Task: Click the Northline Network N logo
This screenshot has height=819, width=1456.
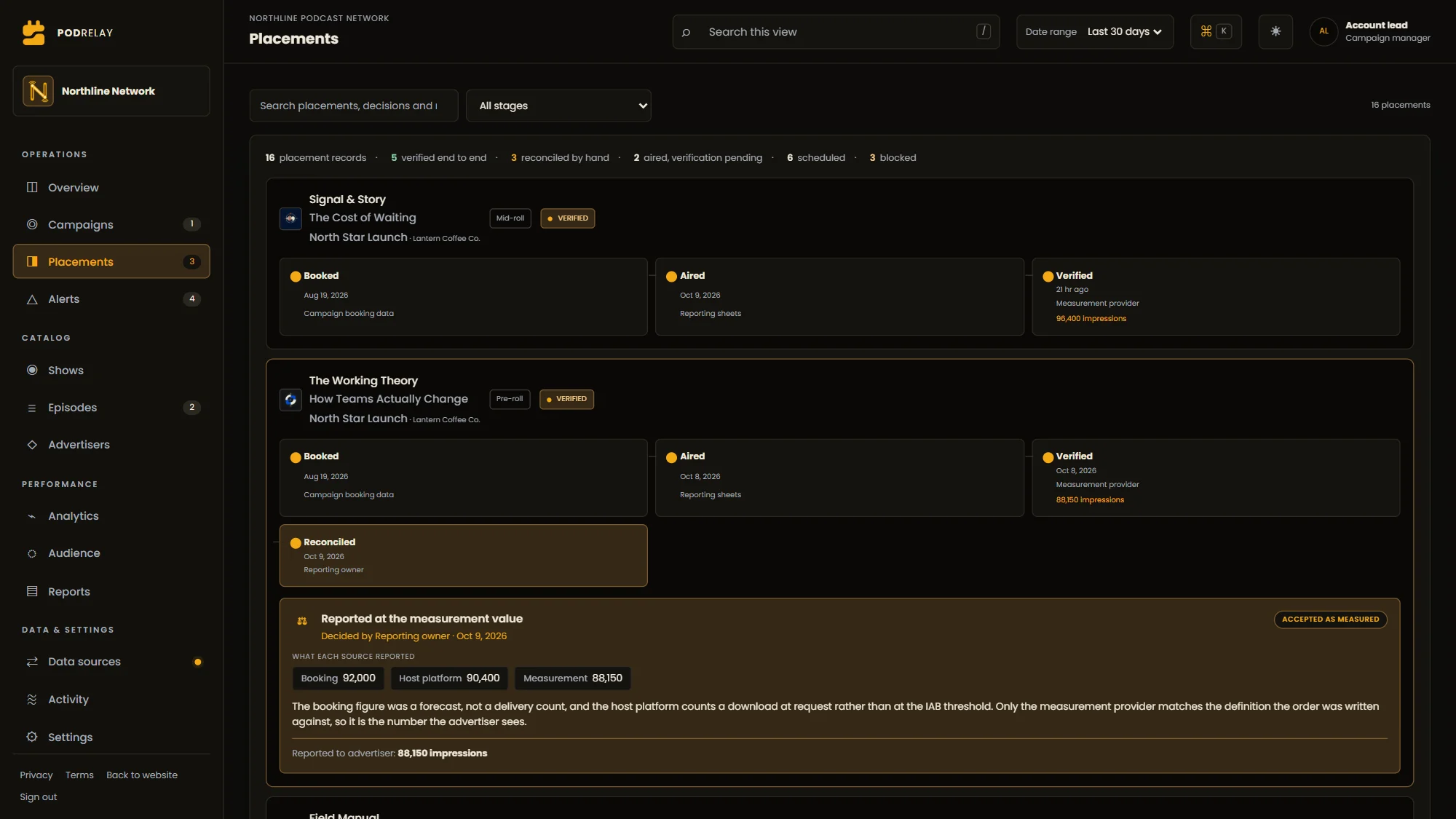Action: [x=38, y=91]
